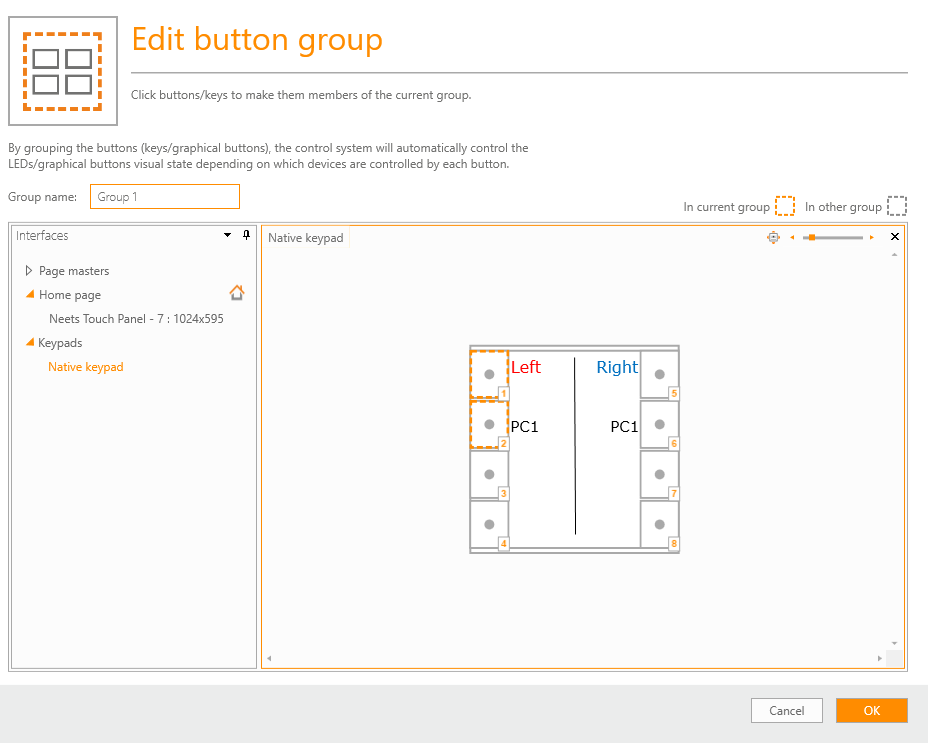
Task: Click the zoom-out arrow on the zoom control
Action: pyautogui.click(x=793, y=238)
